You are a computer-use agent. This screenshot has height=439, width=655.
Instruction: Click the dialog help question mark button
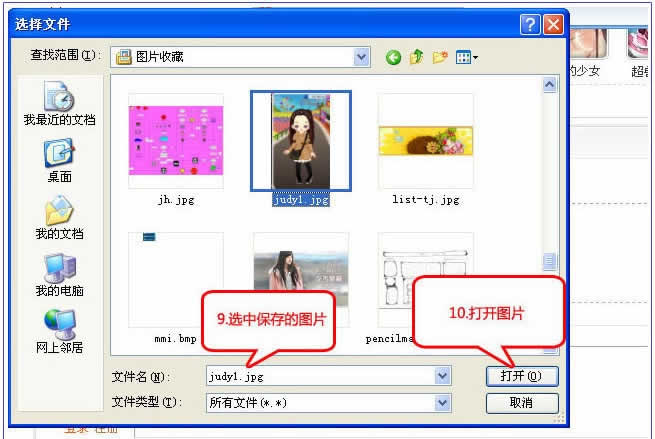pyautogui.click(x=530, y=25)
